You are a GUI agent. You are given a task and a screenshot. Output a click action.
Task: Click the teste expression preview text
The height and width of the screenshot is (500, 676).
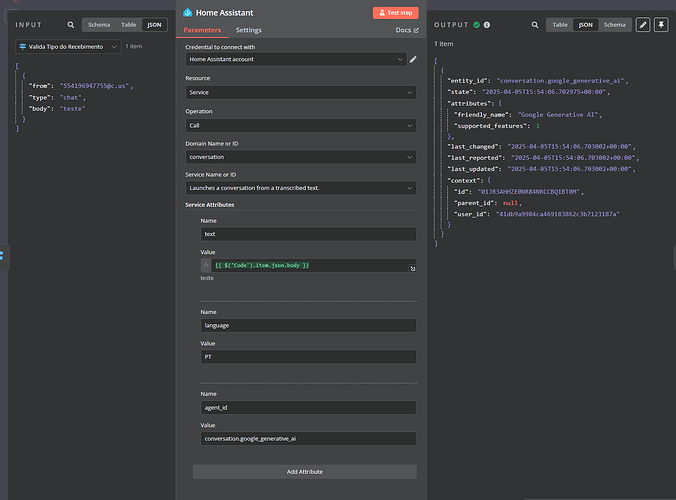pyautogui.click(x=207, y=278)
